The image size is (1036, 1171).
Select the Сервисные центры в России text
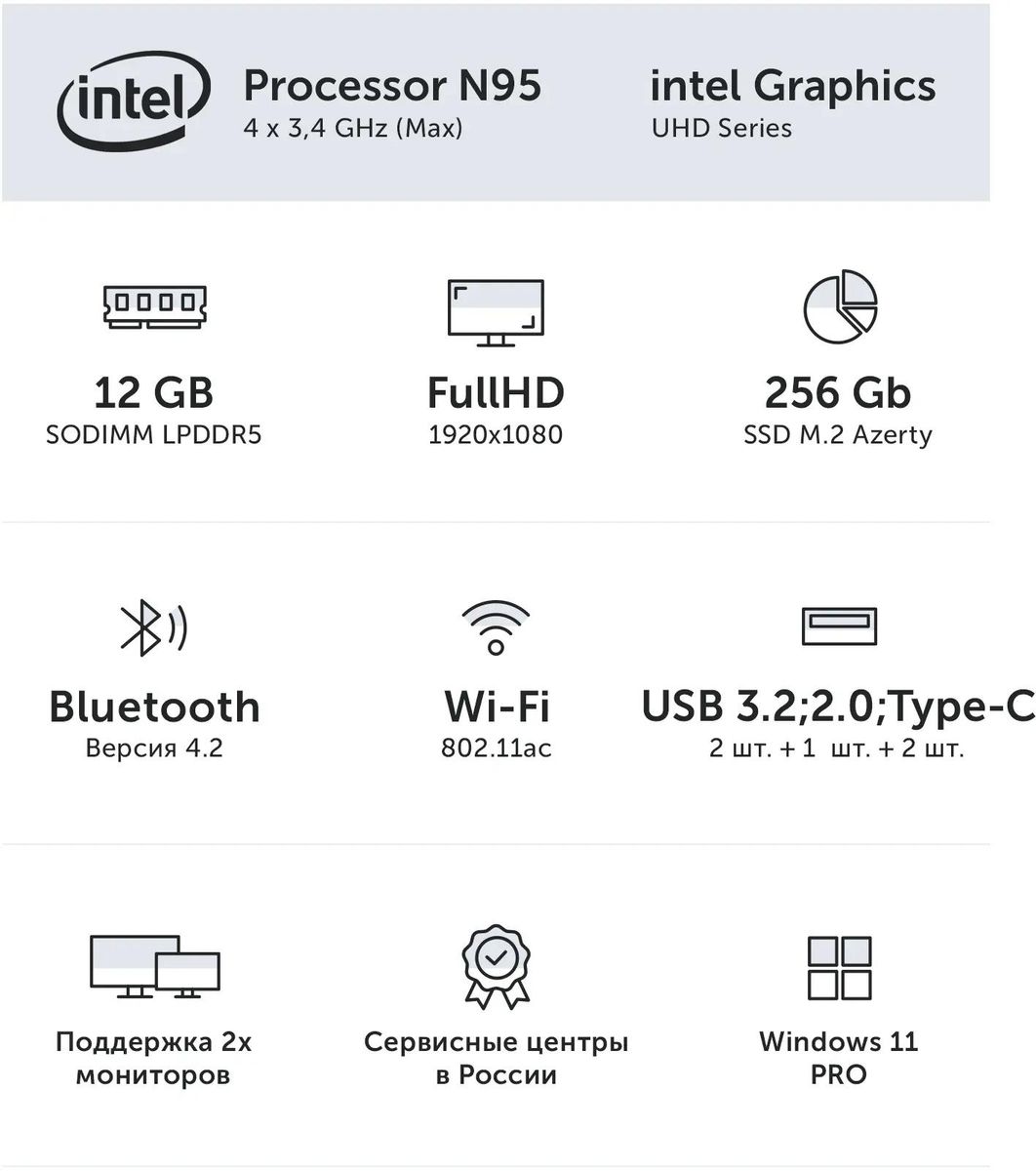coord(496,1058)
